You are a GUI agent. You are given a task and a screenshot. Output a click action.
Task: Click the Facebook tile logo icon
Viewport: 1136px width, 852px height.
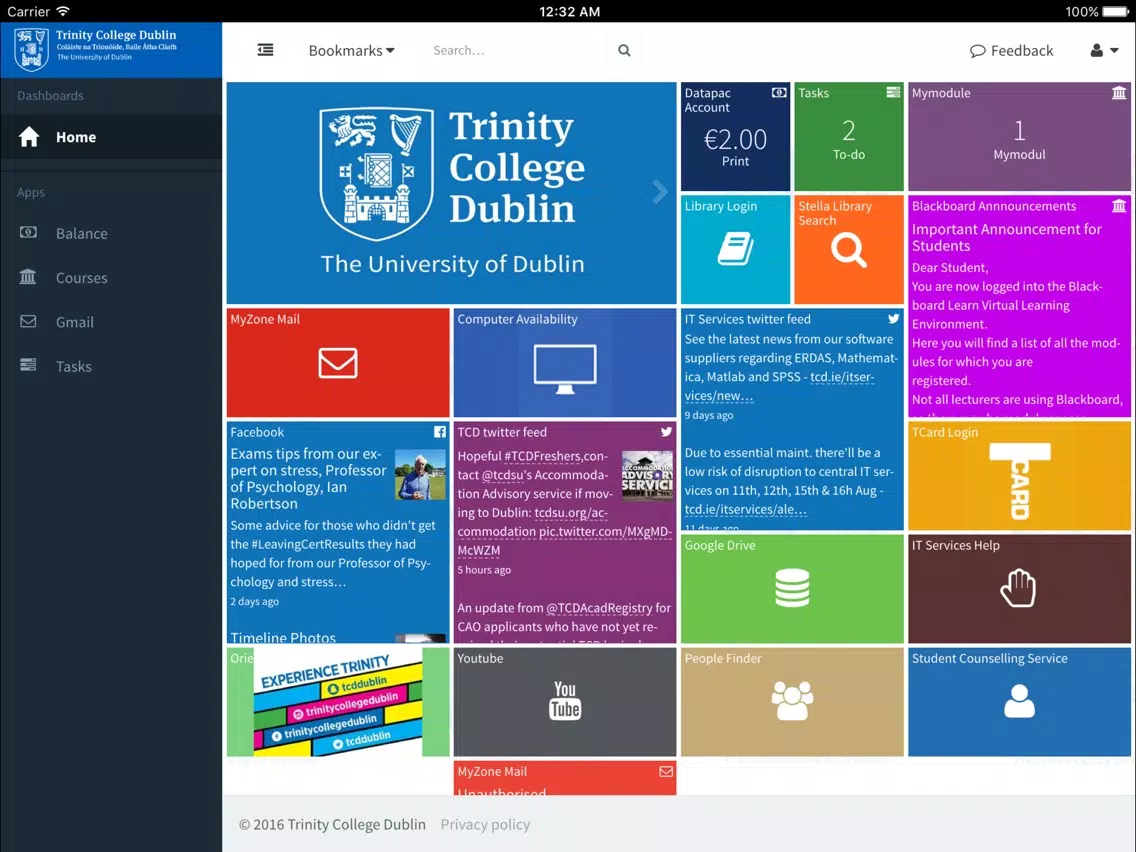click(x=440, y=432)
